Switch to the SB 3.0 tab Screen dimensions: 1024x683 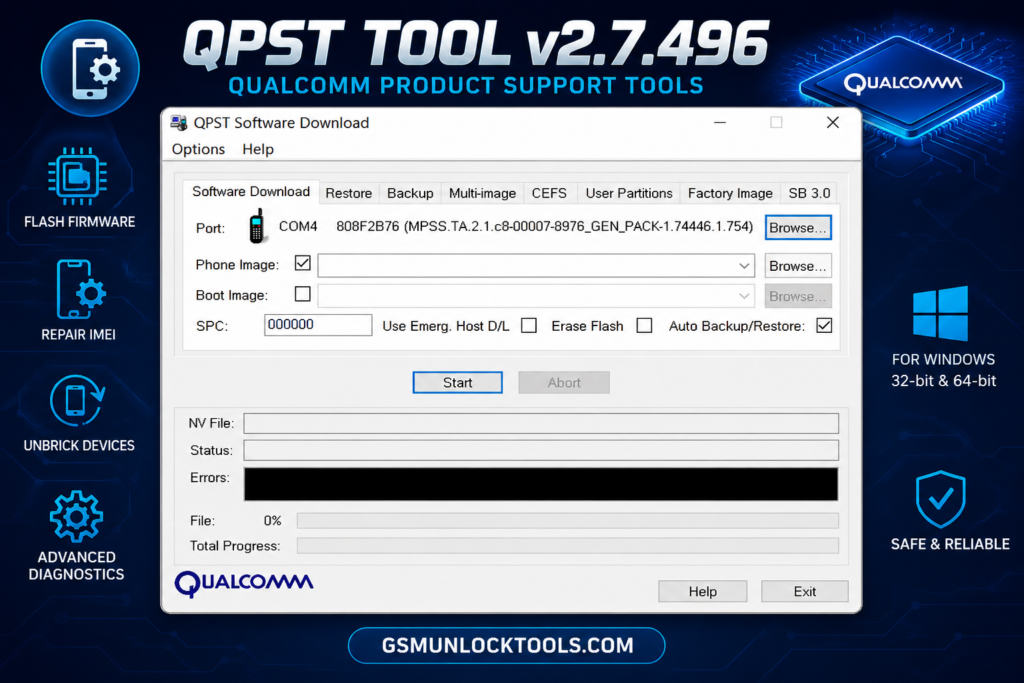809,193
